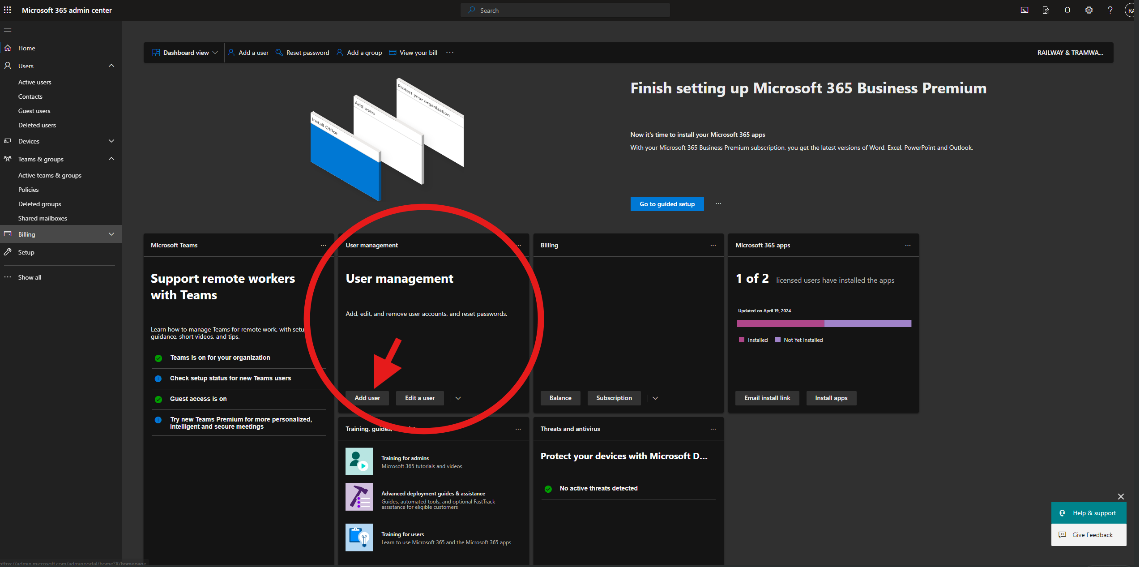Click the Balance button on Billing card

[560, 398]
